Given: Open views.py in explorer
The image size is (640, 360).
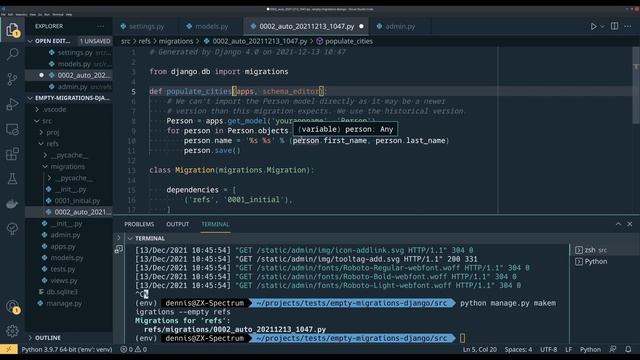Looking at the screenshot, I should coord(69,281).
